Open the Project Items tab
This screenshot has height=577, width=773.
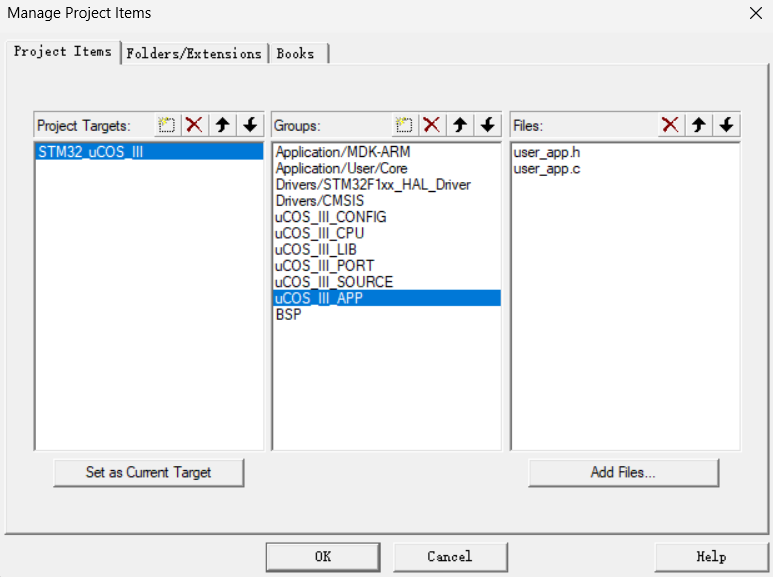[x=63, y=52]
